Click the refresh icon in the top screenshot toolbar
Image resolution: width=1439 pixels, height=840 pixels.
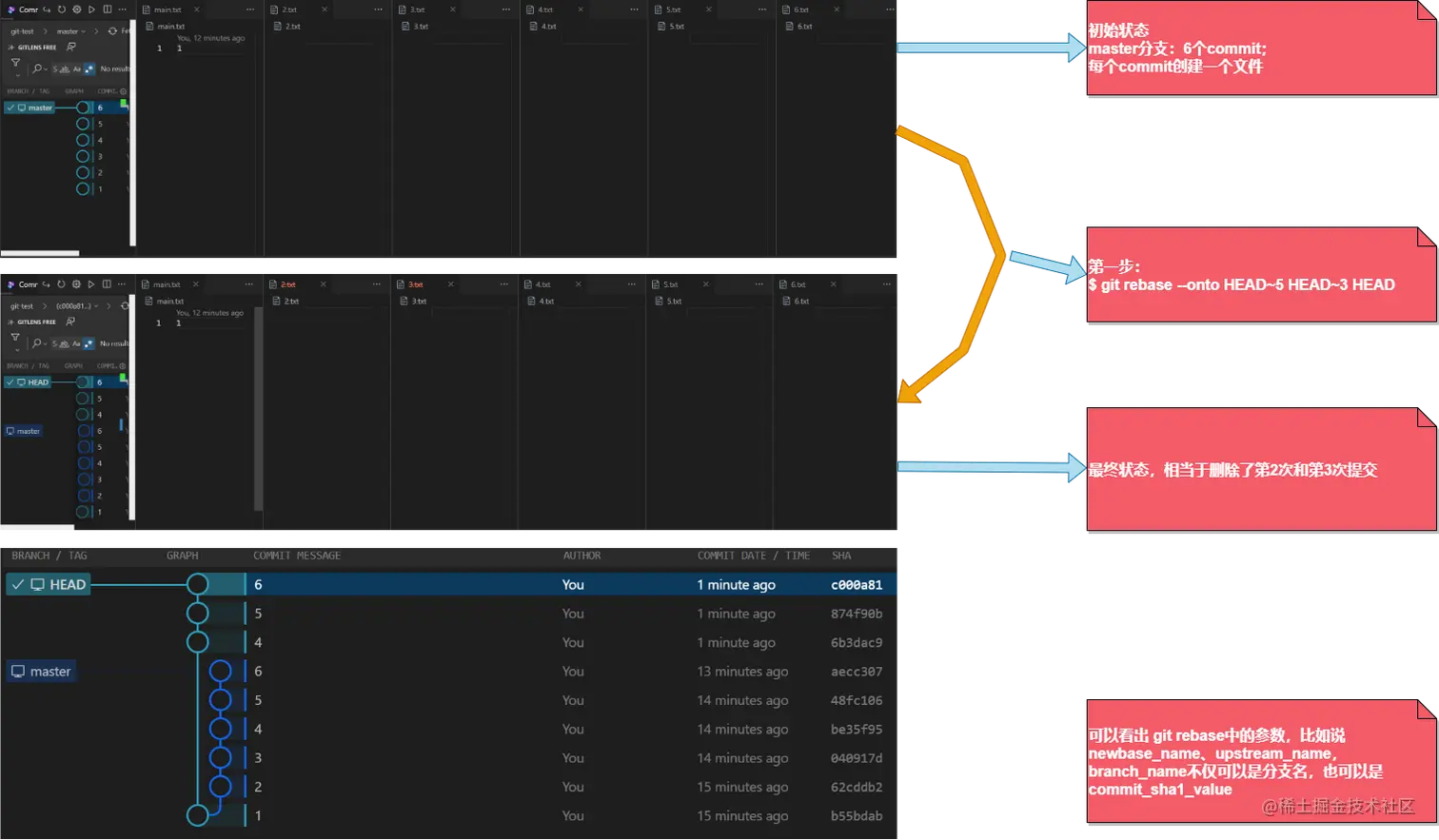tap(62, 10)
